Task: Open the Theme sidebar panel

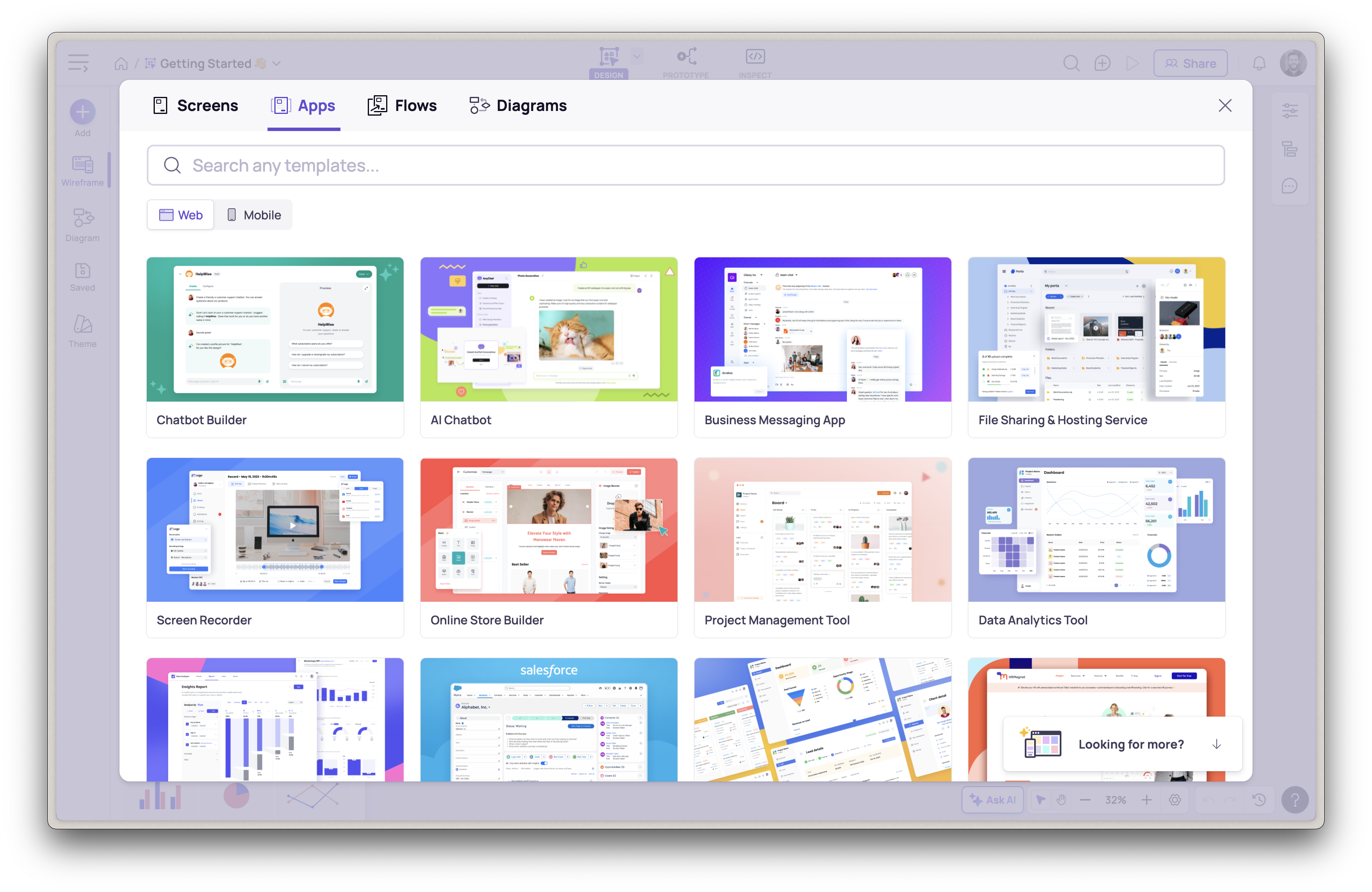Action: click(82, 331)
